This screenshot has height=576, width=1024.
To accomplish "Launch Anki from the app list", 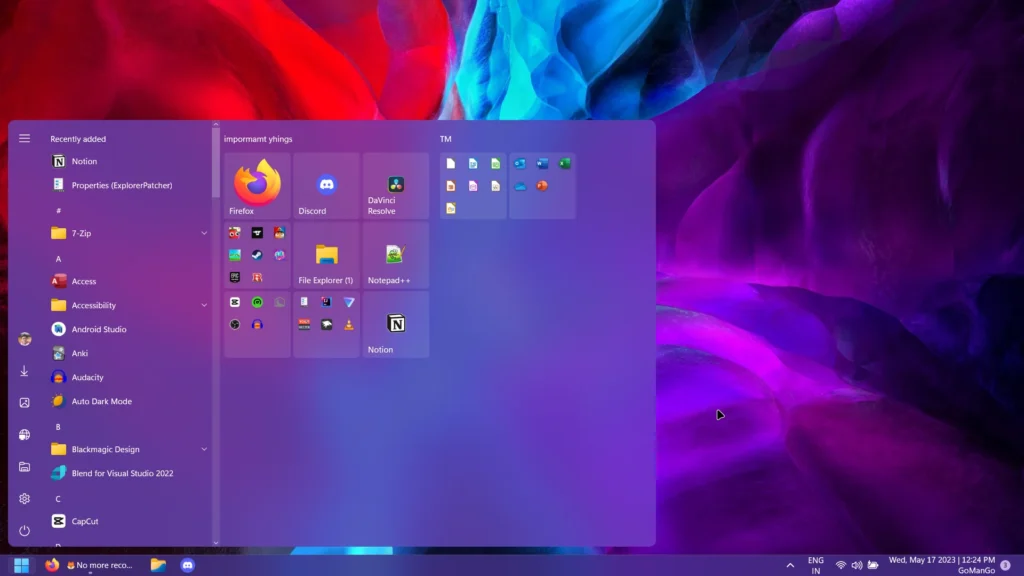I will (129, 353).
